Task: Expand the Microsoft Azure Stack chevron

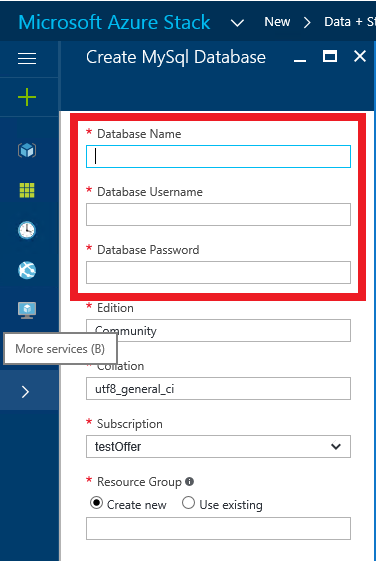Action: pos(237,23)
